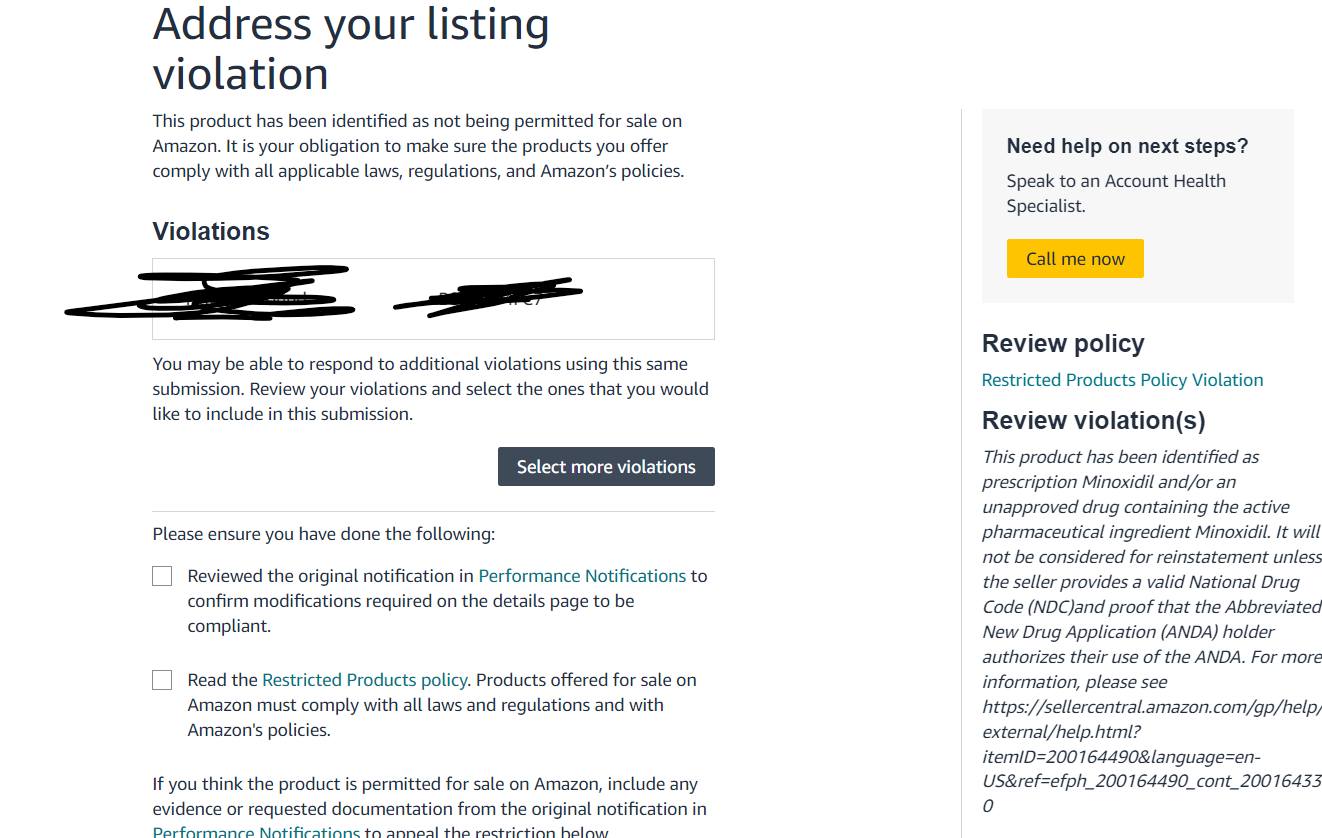1322x838 pixels.
Task: Click the yellow Call me now button
Action: 1075,258
